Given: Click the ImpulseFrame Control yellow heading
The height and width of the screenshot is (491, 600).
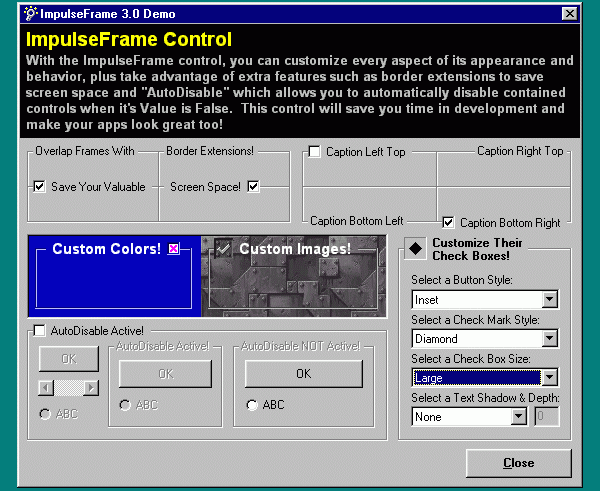Looking at the screenshot, I should coord(129,39).
